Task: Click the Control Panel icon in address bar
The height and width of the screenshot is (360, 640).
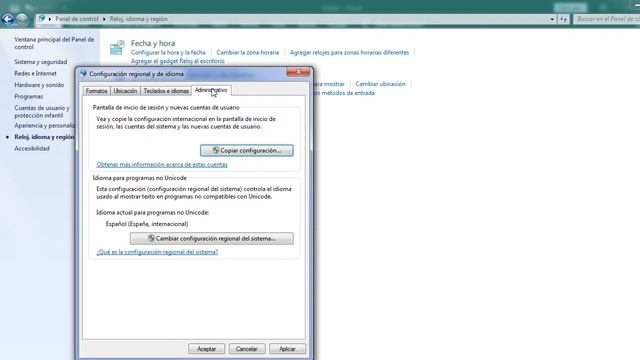Action: click(41, 19)
